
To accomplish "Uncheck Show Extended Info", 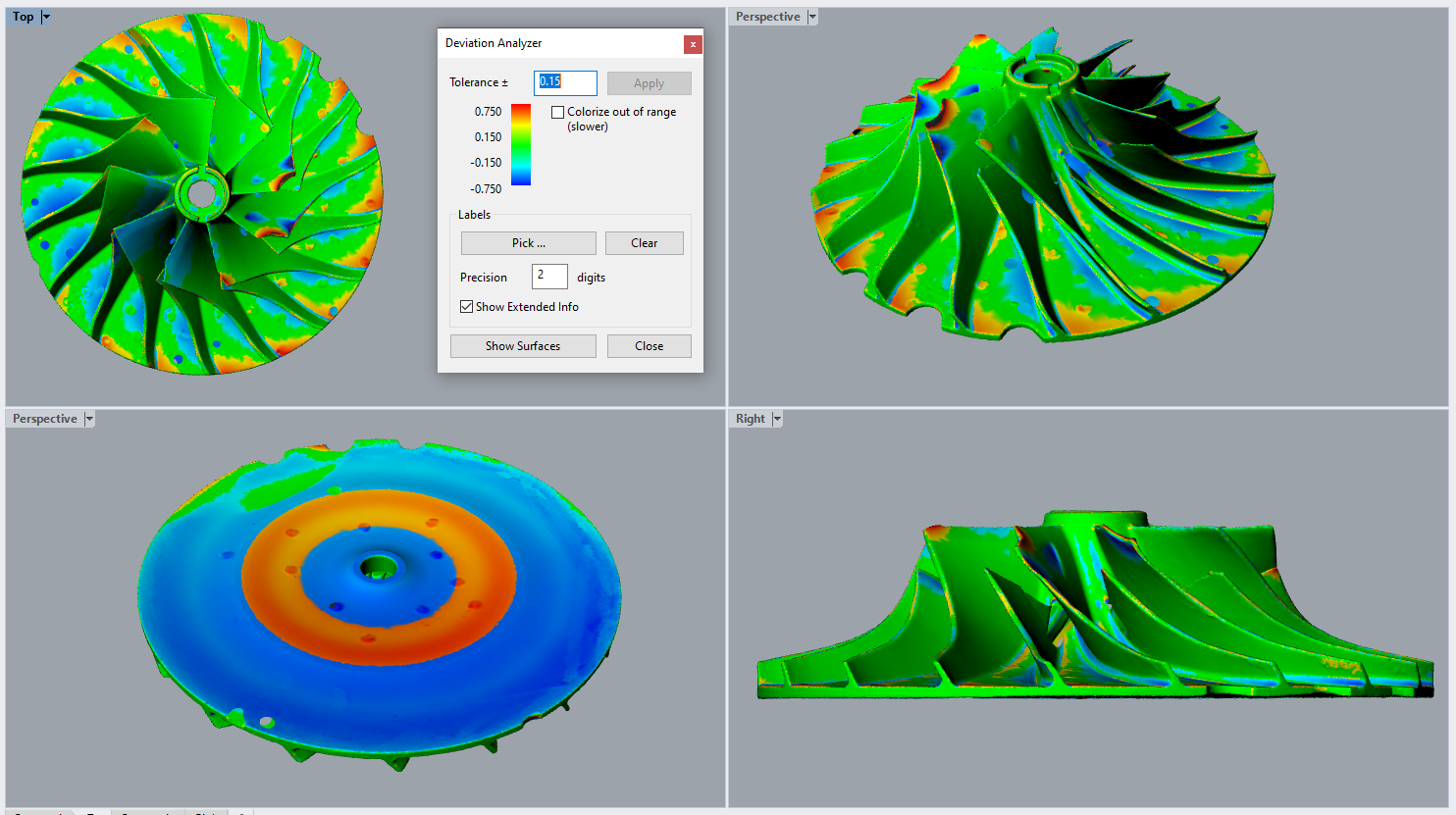I will pyautogui.click(x=467, y=307).
